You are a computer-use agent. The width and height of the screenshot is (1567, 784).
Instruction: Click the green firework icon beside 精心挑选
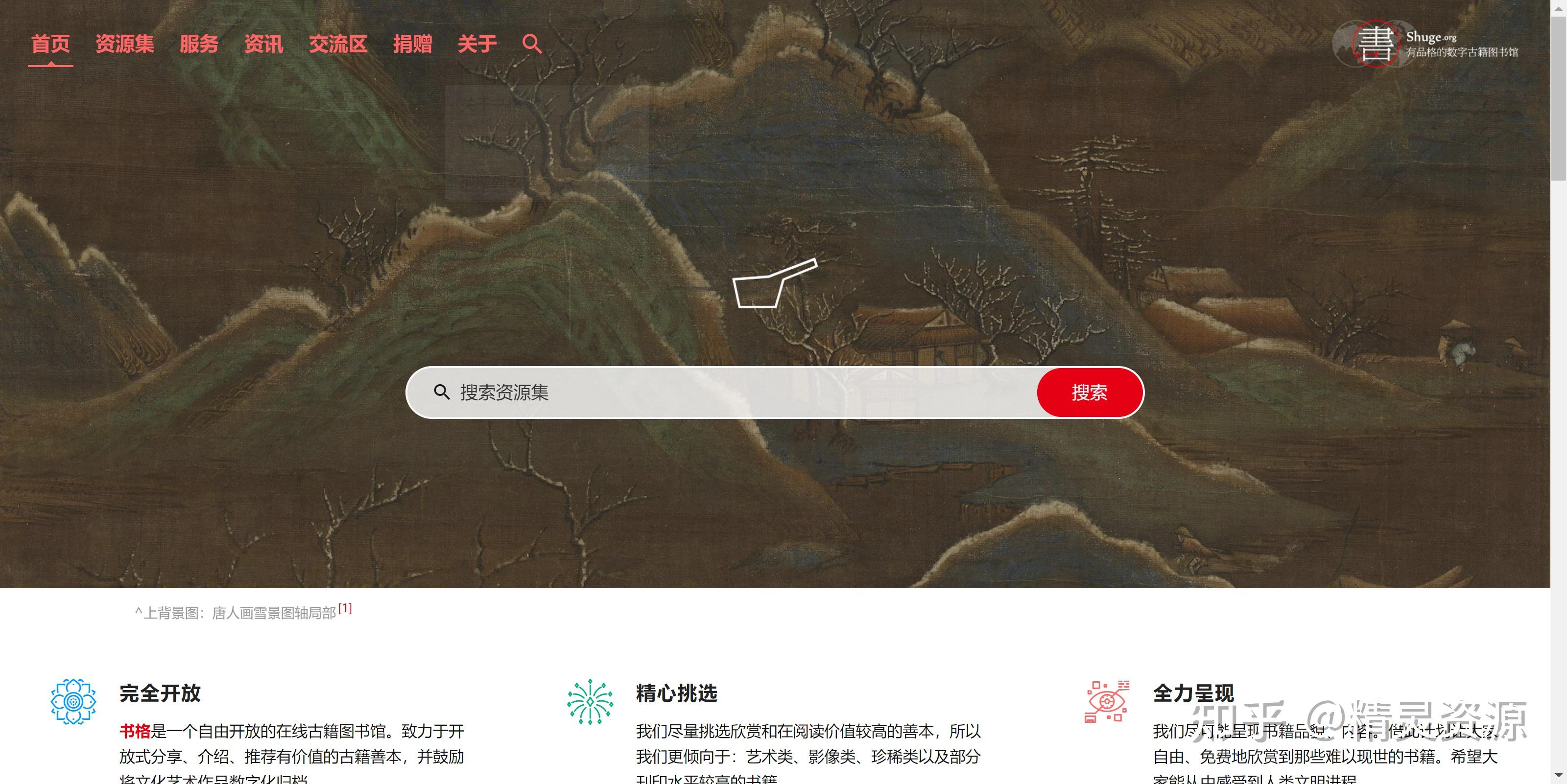[590, 701]
